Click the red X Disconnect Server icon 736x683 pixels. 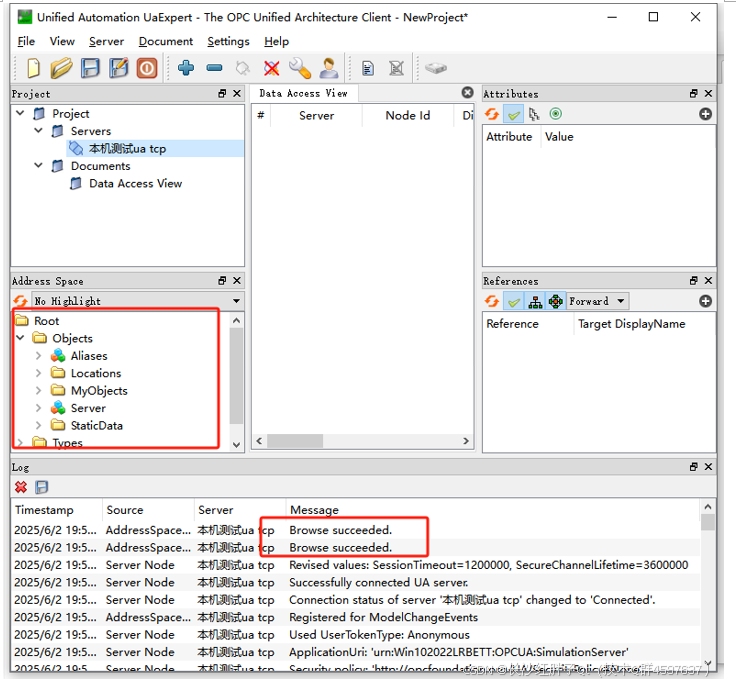(x=271, y=68)
